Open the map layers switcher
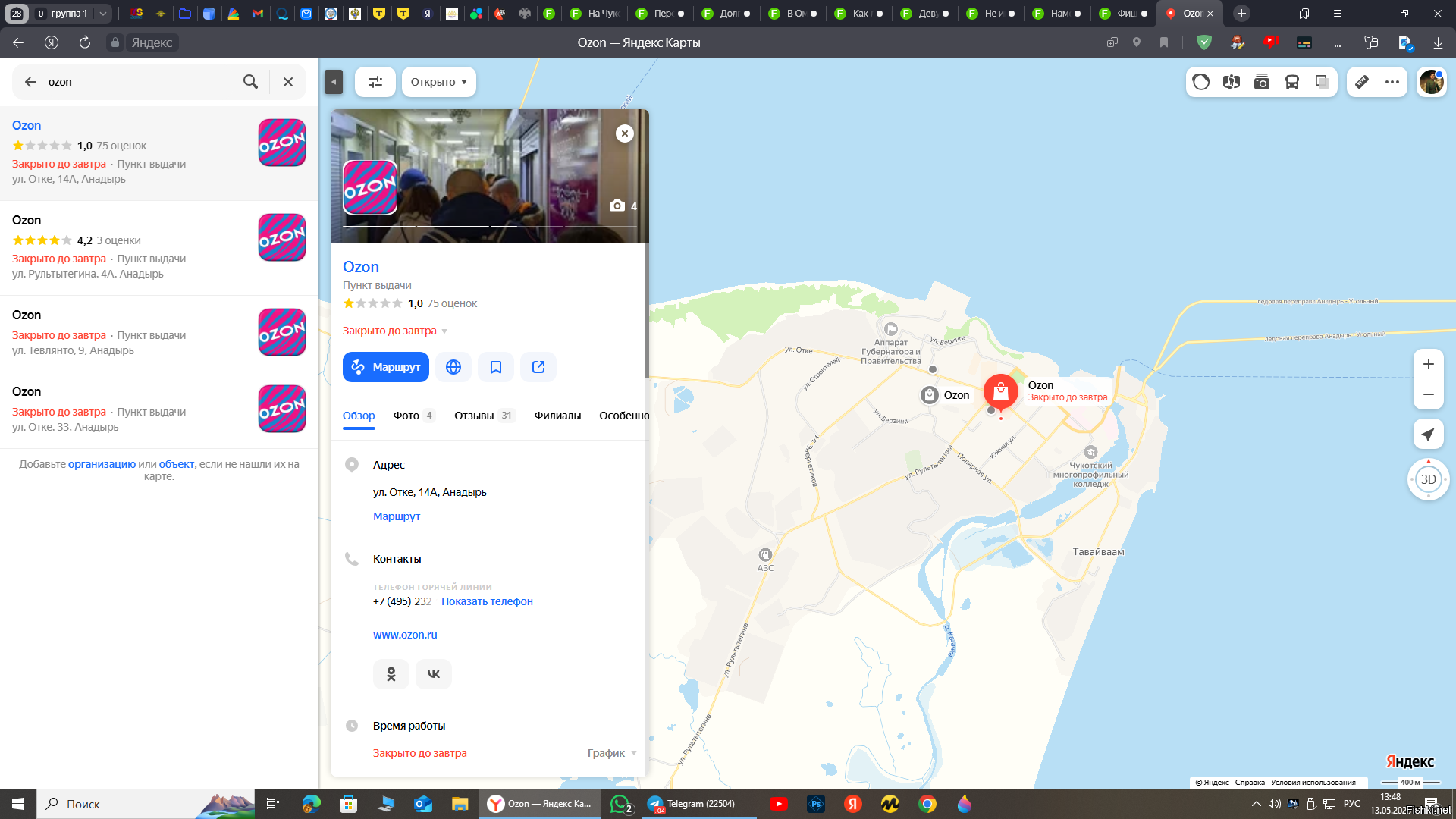The height and width of the screenshot is (819, 1456). click(1323, 82)
